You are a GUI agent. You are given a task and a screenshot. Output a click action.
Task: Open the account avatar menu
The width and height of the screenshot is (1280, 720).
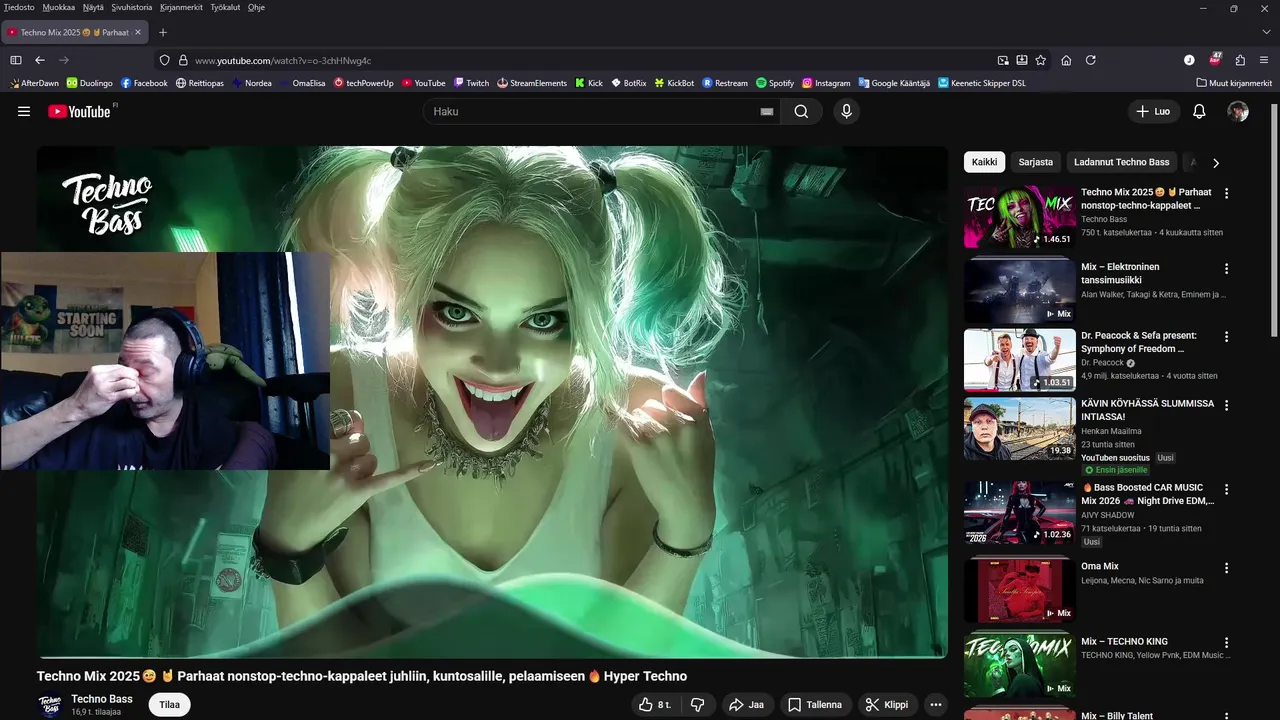click(1238, 111)
